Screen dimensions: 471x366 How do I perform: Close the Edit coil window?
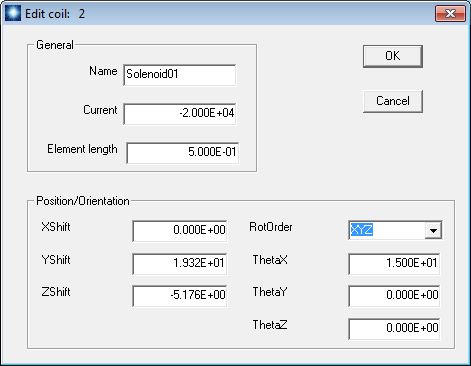[x=450, y=14]
